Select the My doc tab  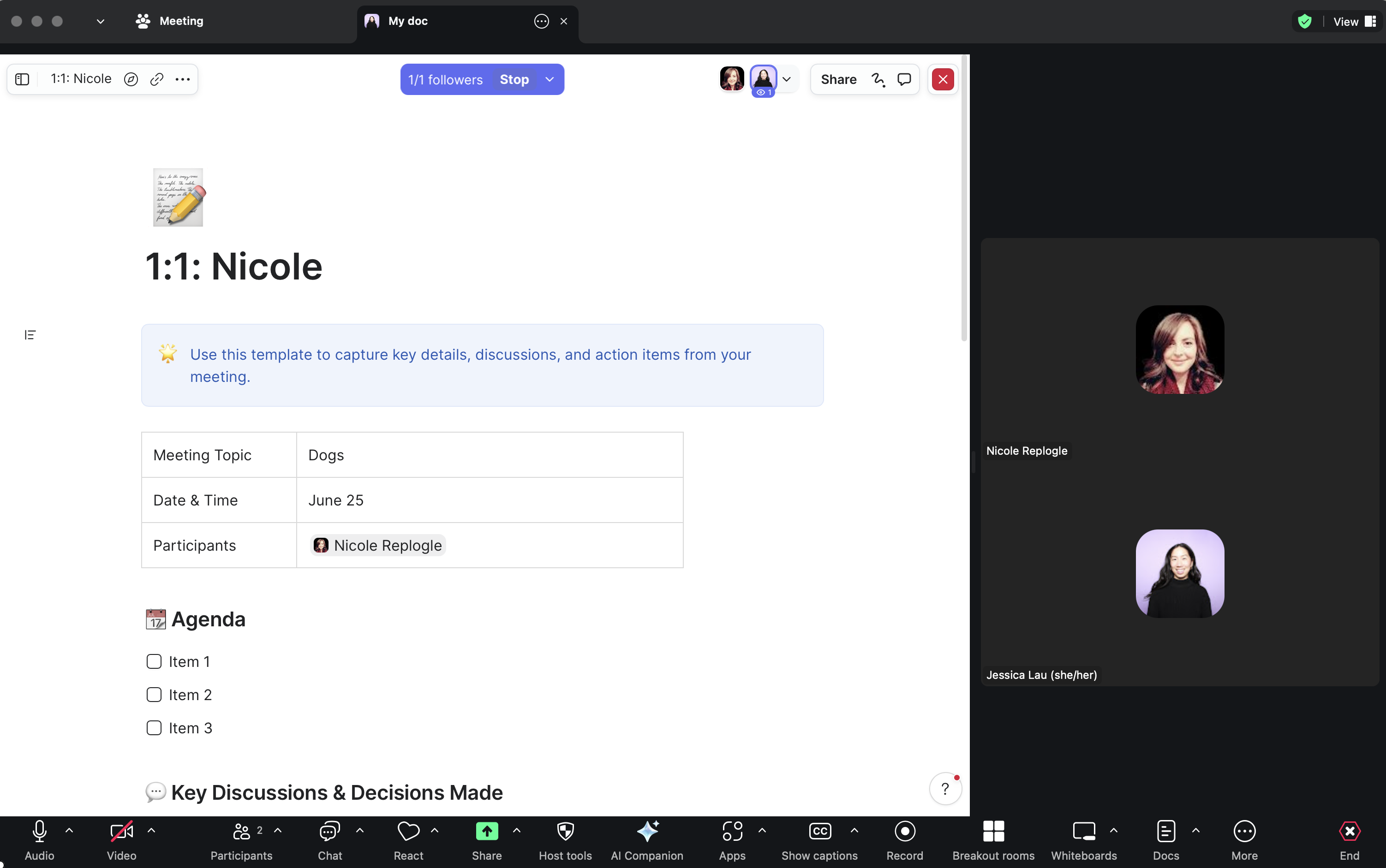[467, 21]
